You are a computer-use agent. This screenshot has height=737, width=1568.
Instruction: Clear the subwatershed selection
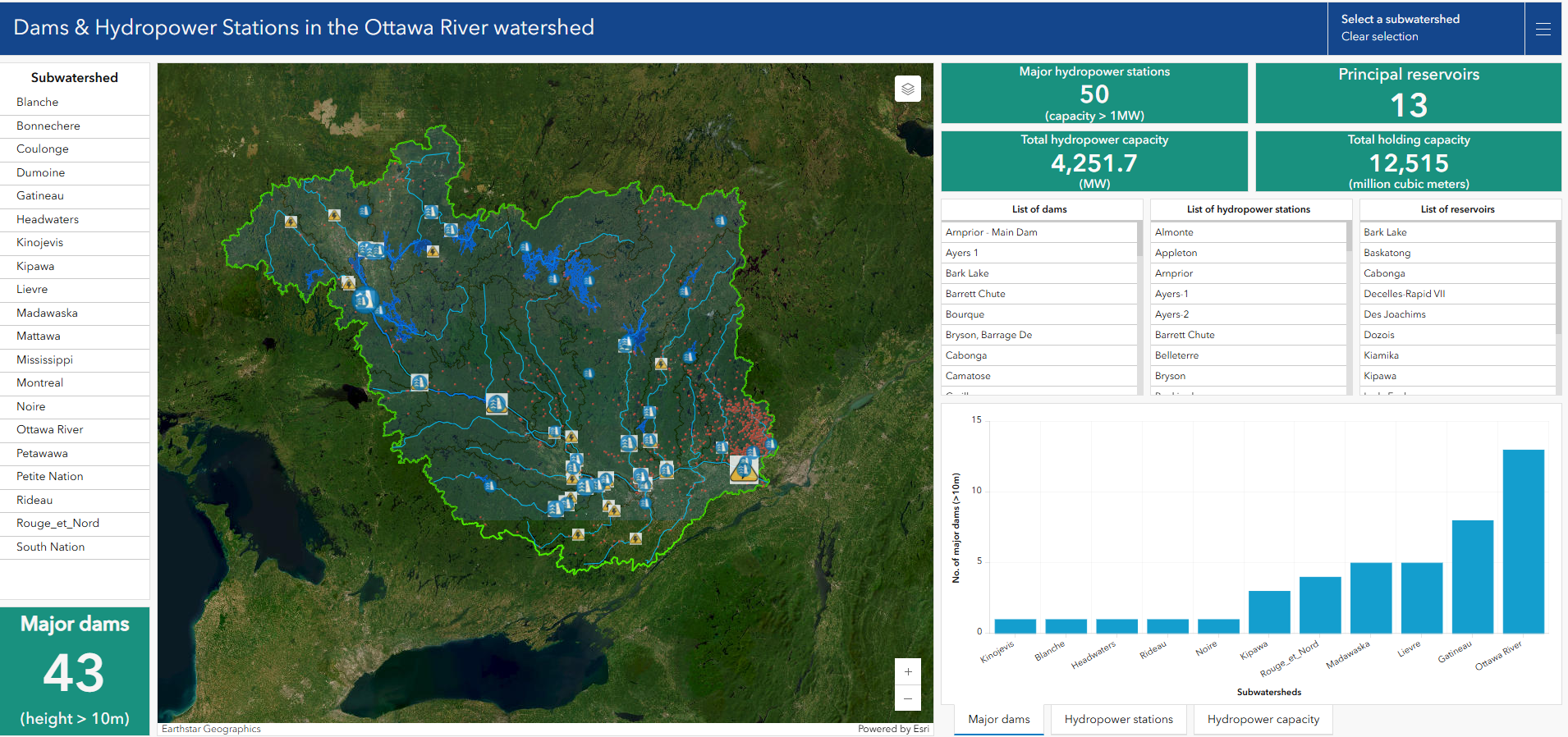pos(1379,36)
